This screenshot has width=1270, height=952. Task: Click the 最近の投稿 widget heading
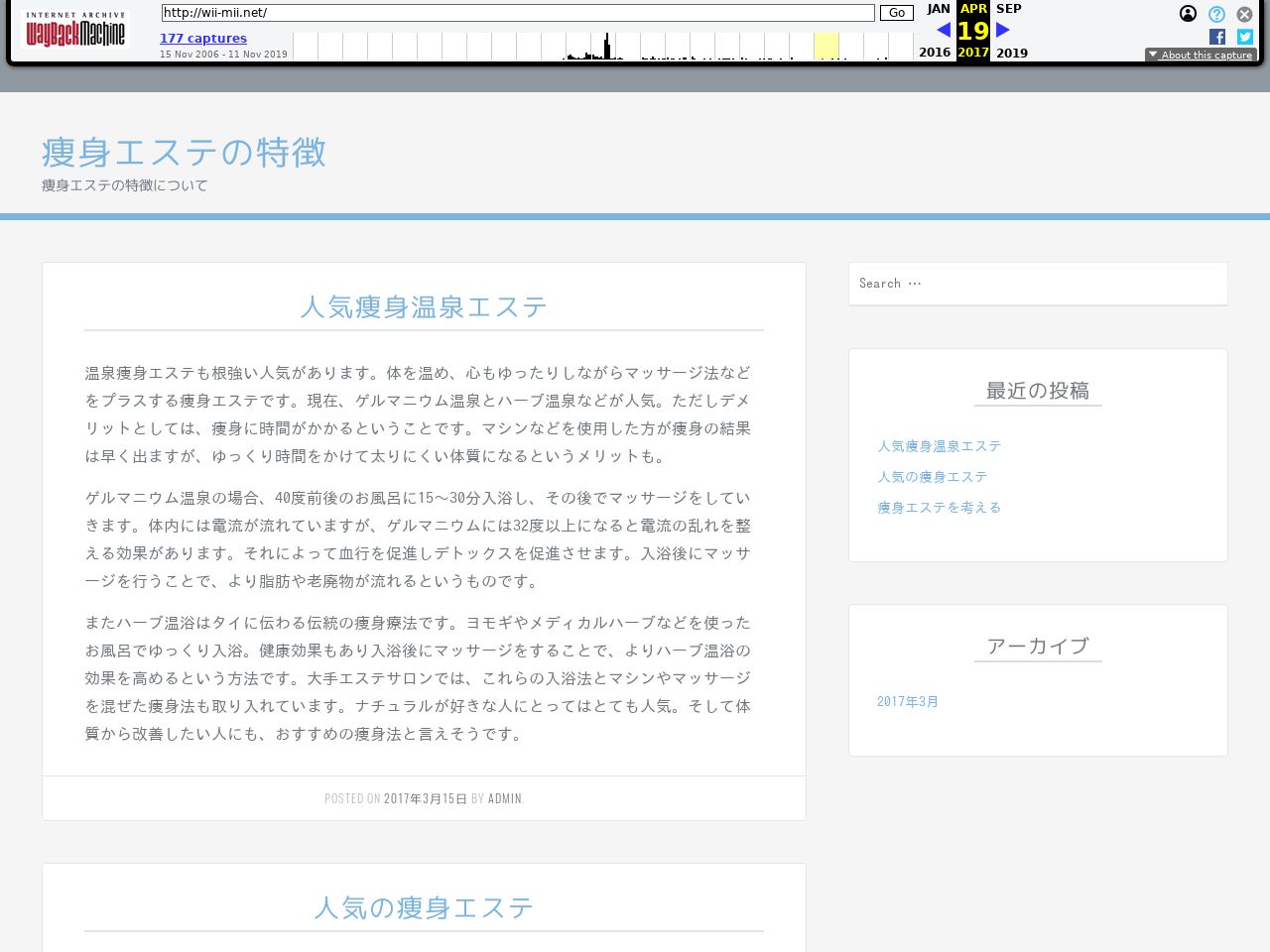[x=1038, y=391]
